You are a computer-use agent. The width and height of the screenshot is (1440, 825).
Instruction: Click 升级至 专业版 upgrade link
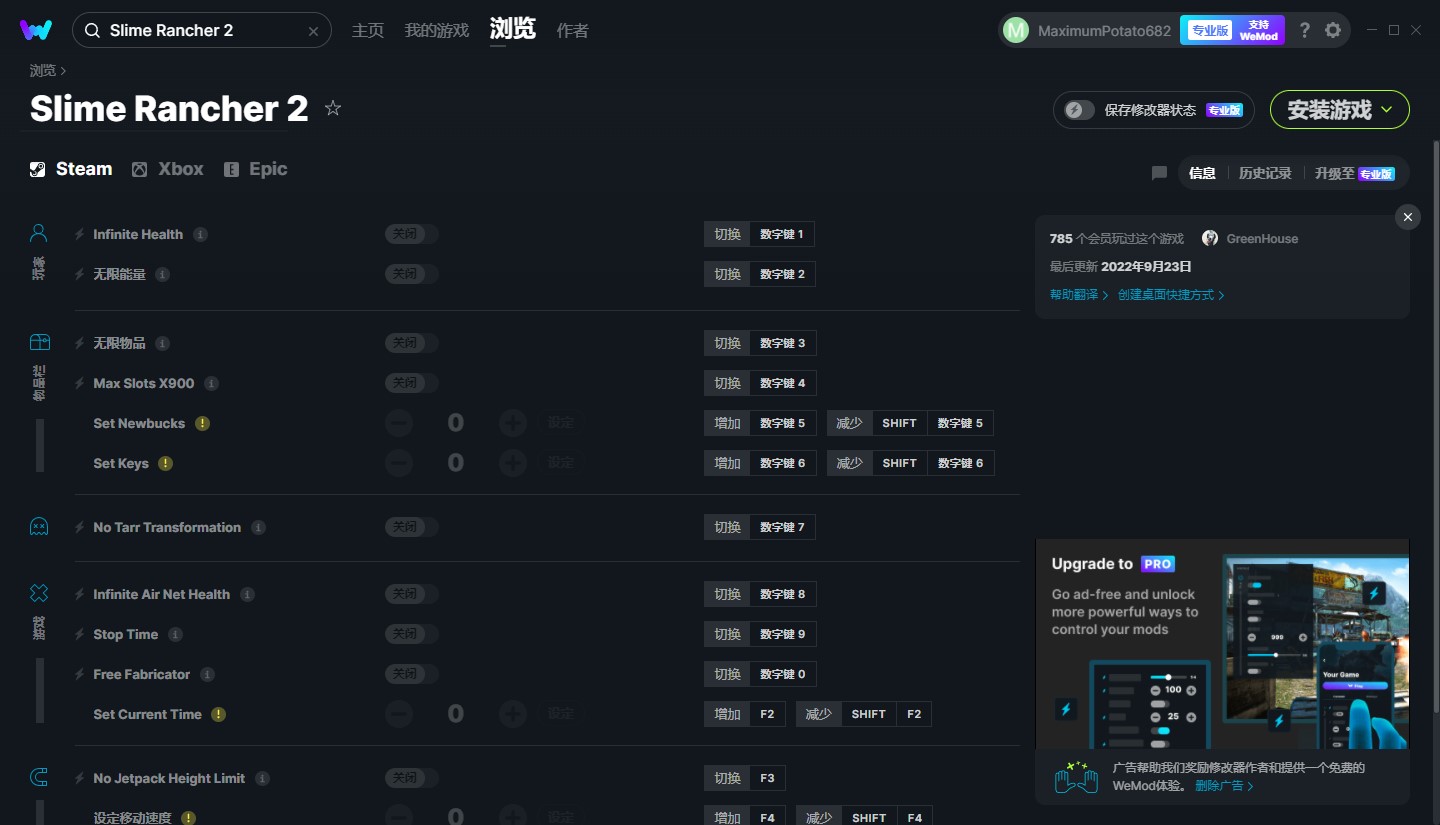1355,173
